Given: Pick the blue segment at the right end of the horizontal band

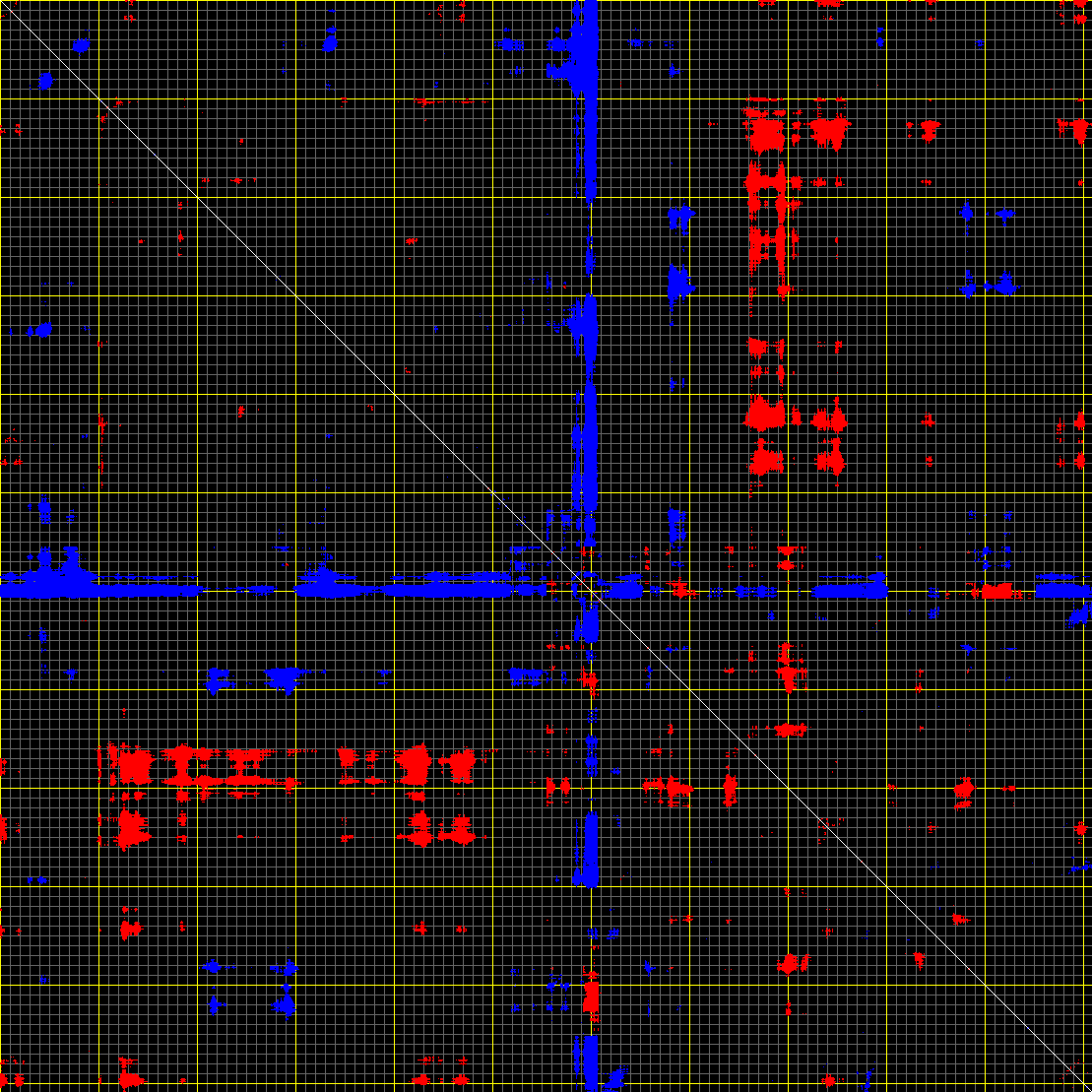Looking at the screenshot, I should coord(1061,591).
